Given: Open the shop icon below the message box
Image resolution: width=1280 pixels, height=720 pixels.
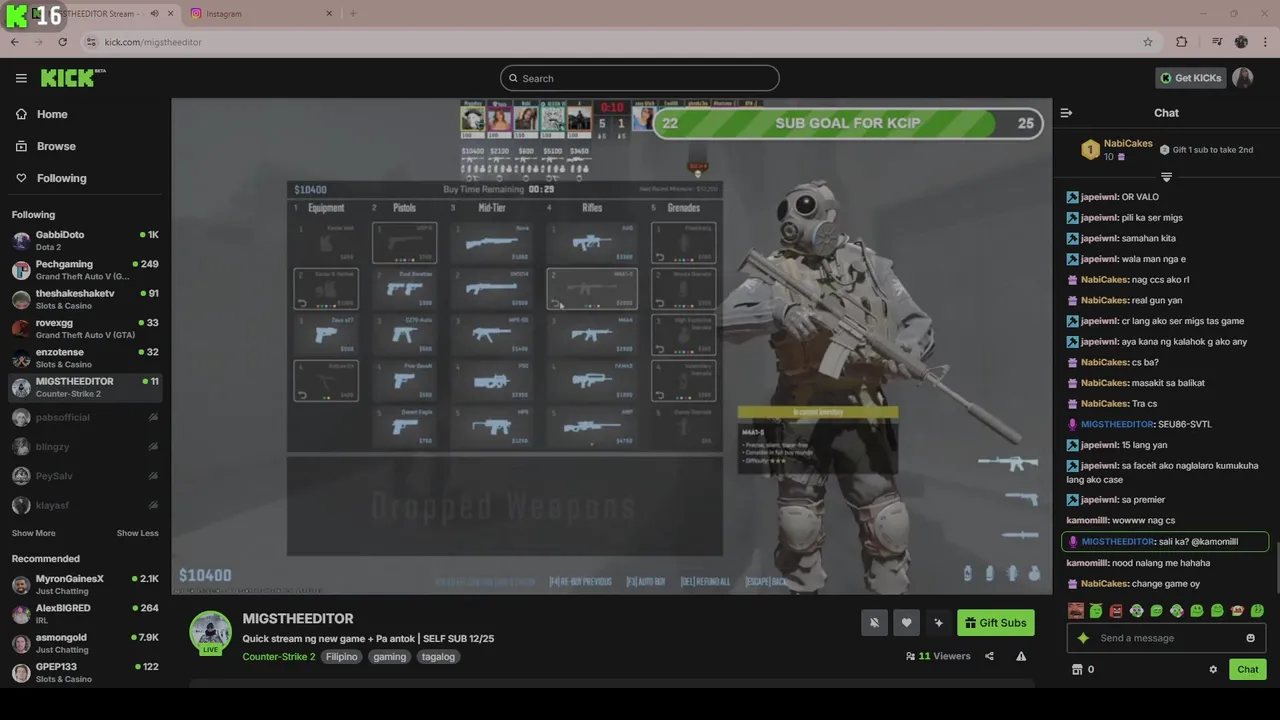Looking at the screenshot, I should coord(1077,669).
